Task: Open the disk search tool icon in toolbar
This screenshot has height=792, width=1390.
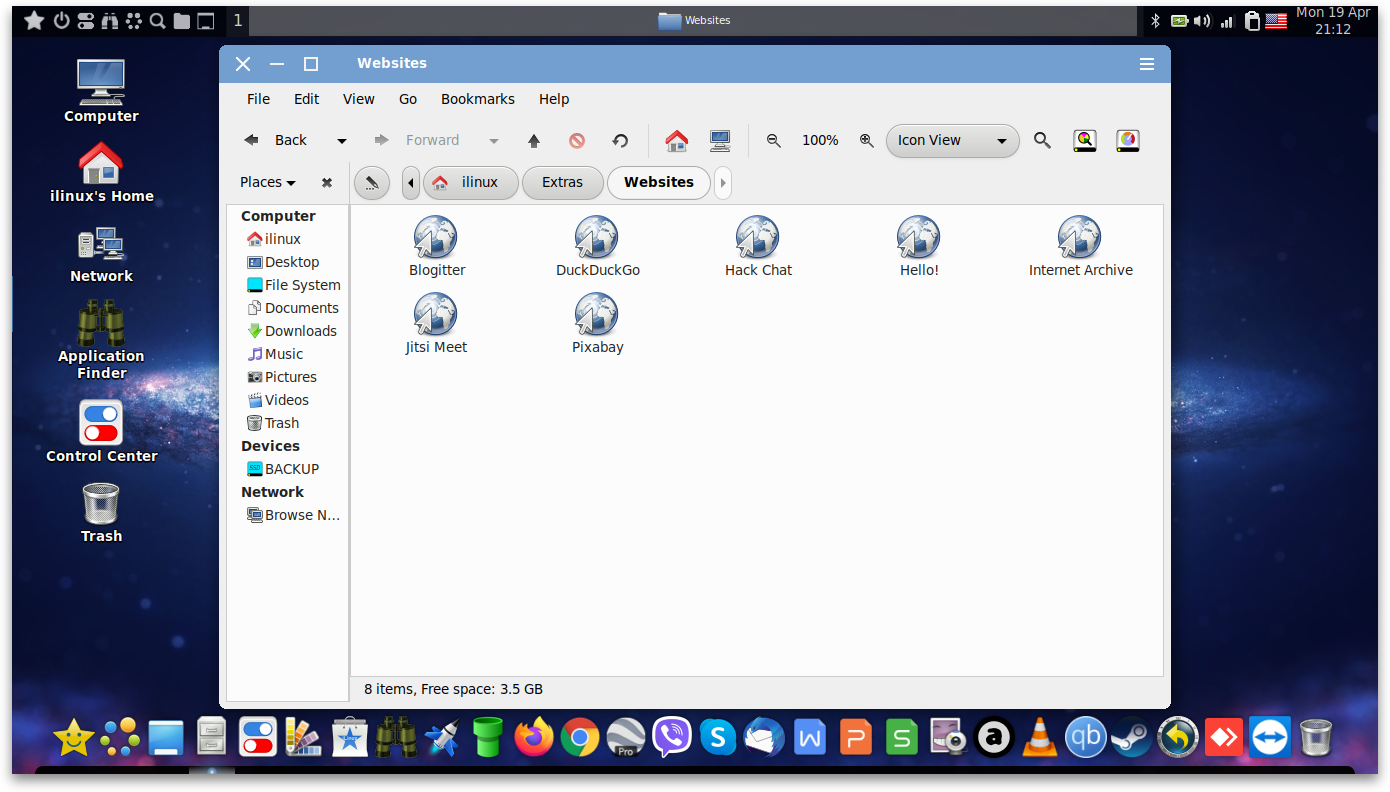Action: (1085, 141)
